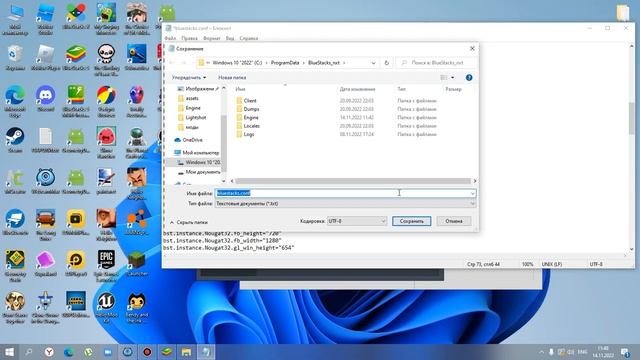Click the Recycle Bin desktop icon
Image resolution: width=640 pixels, height=360 pixels.
[15, 58]
